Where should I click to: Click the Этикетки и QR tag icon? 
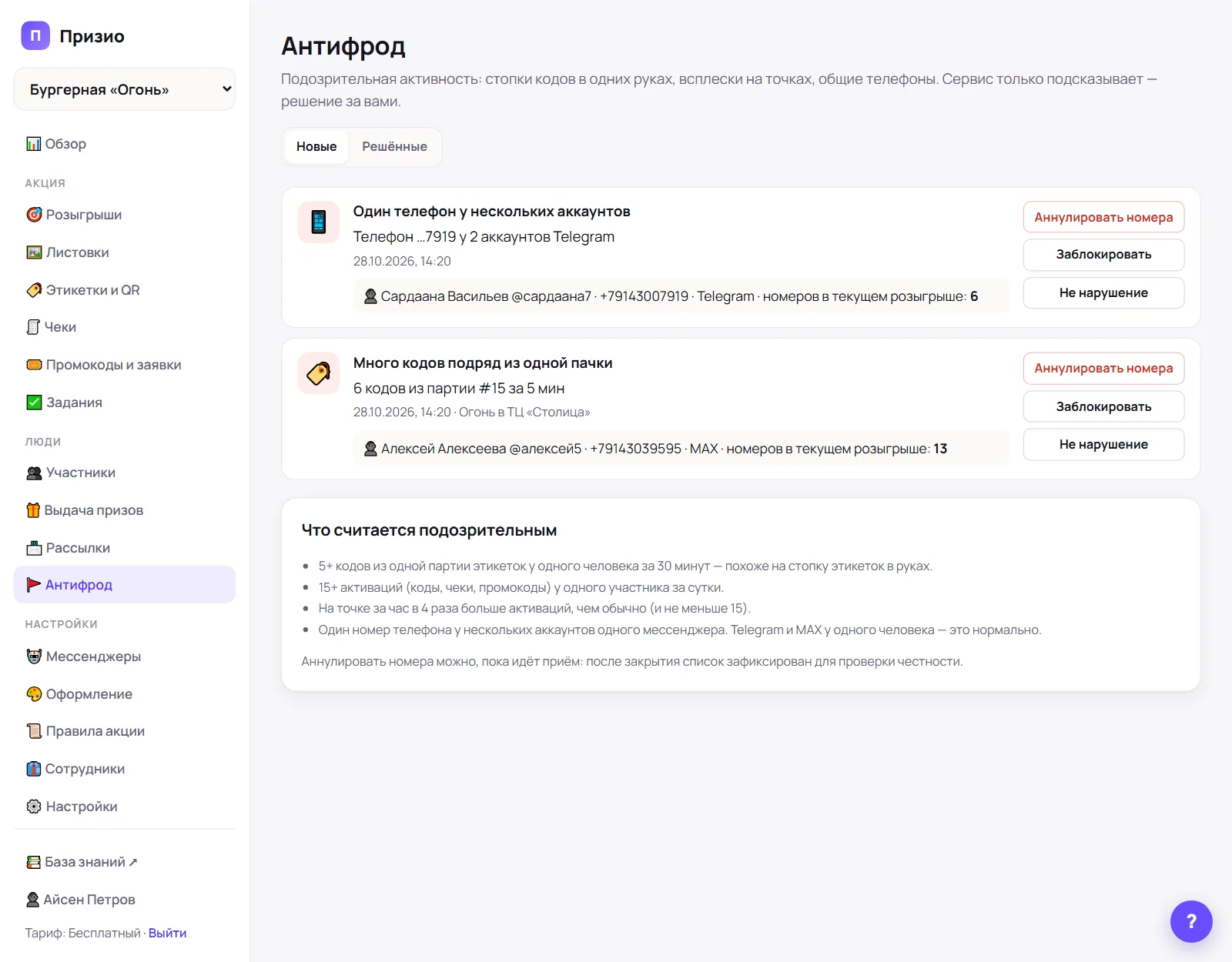34,290
